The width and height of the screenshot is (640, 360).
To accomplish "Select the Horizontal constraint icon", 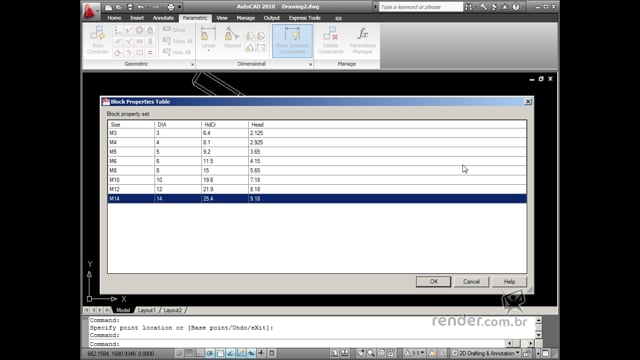I will [x=140, y=41].
